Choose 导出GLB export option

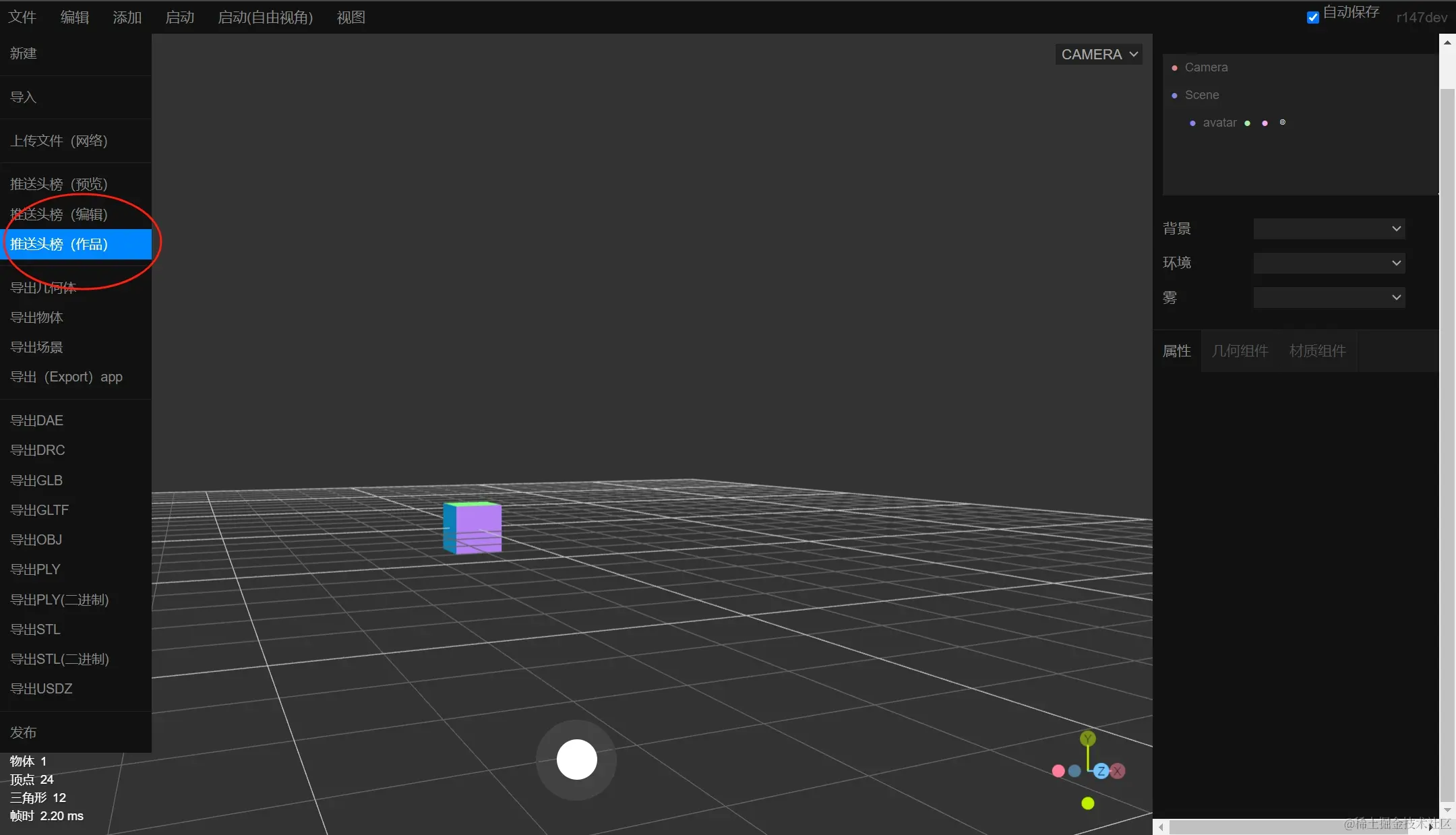36,481
